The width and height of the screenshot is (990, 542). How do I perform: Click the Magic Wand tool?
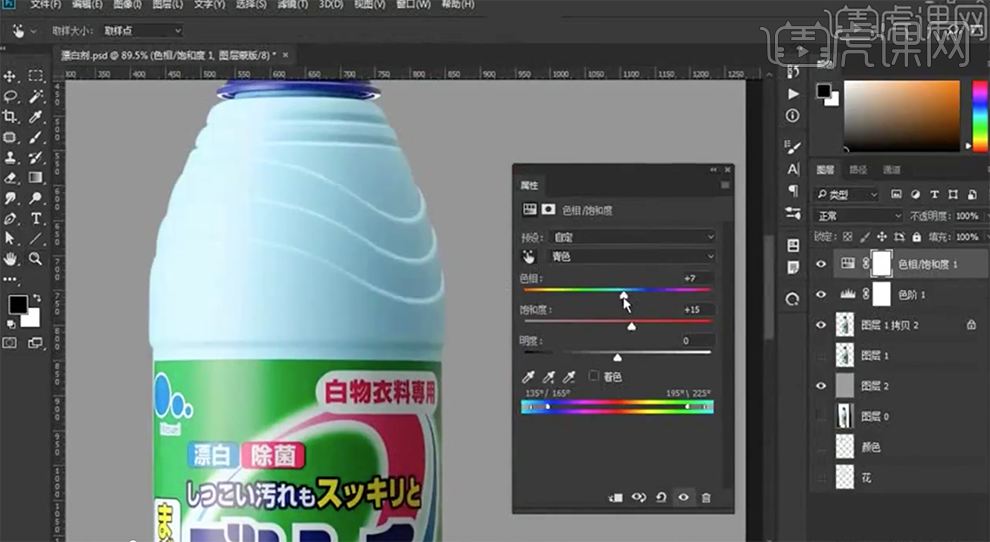36,97
